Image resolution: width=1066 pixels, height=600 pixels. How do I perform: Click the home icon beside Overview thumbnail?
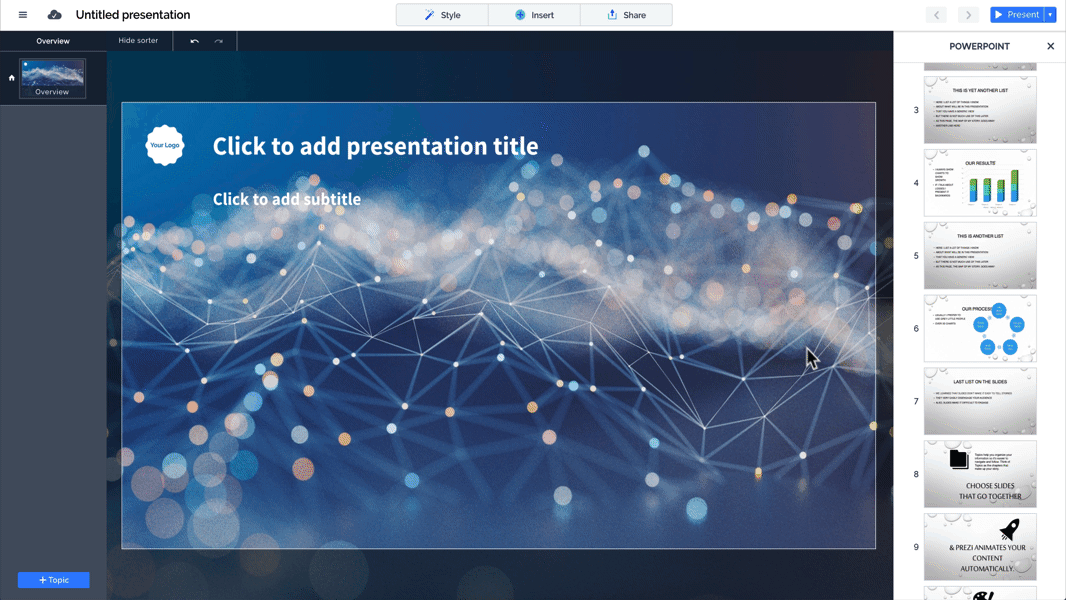coord(12,77)
